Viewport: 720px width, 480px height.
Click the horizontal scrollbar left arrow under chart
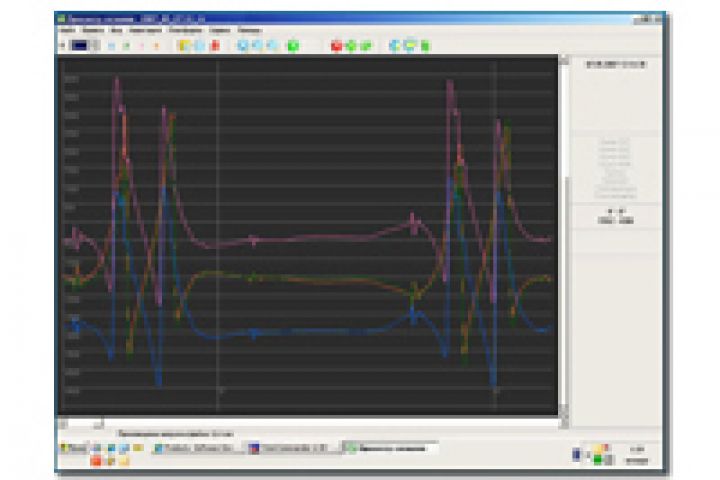coord(62,424)
